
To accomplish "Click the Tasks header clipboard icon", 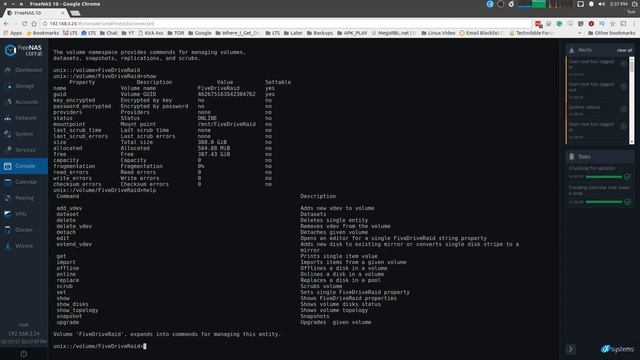I will point(572,156).
